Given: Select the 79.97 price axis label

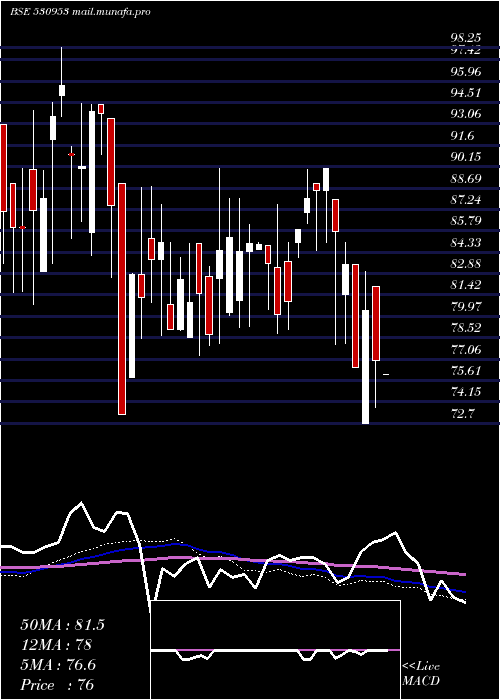Looking at the screenshot, I should pos(466,307).
